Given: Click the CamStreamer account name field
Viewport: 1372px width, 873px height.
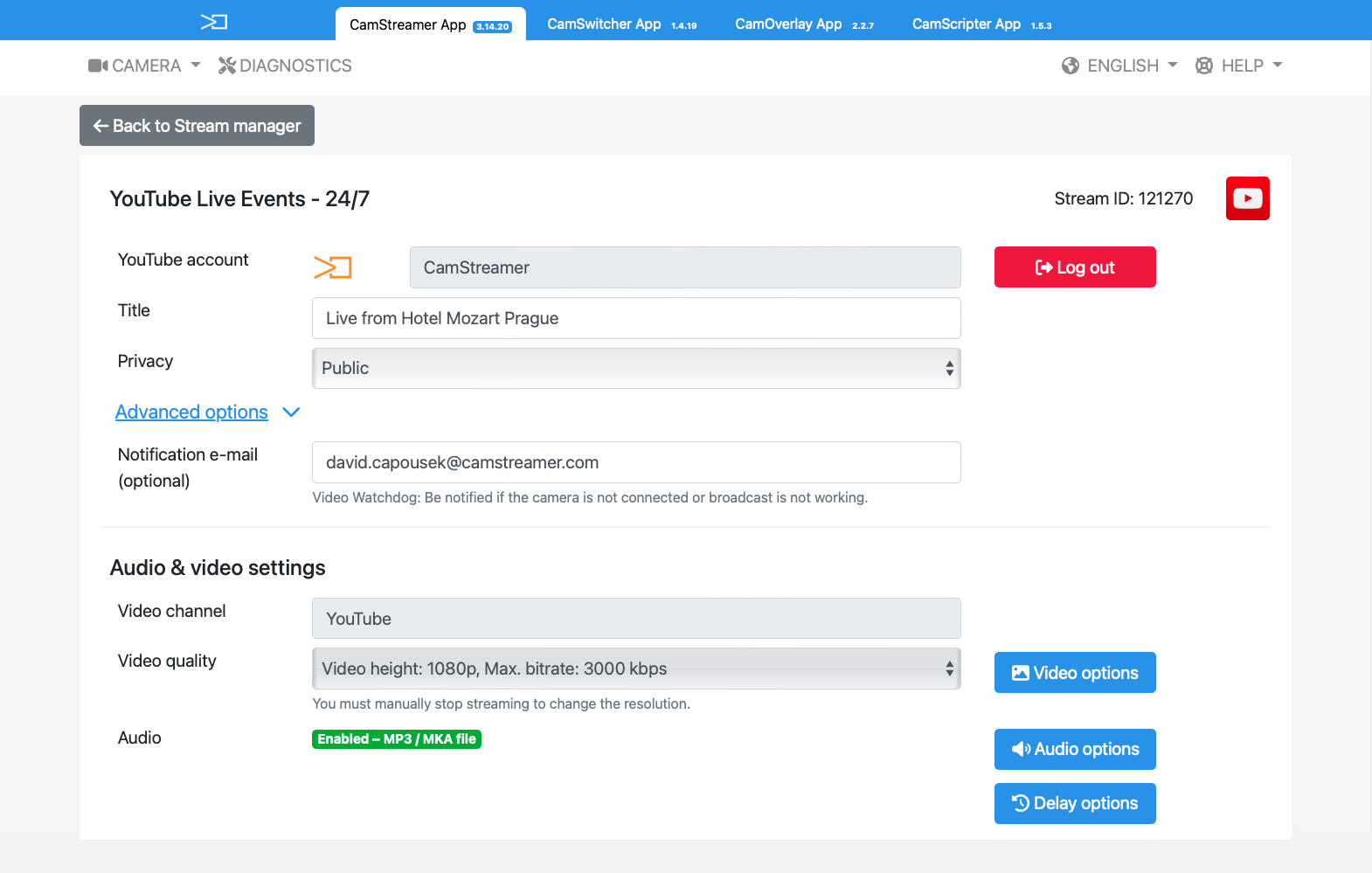Looking at the screenshot, I should coord(685,267).
